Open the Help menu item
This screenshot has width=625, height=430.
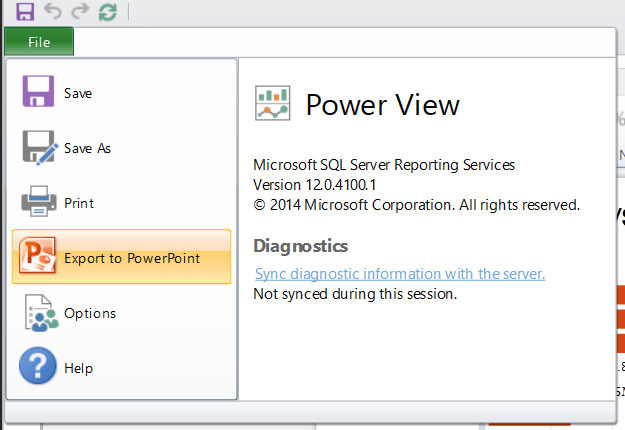[78, 368]
